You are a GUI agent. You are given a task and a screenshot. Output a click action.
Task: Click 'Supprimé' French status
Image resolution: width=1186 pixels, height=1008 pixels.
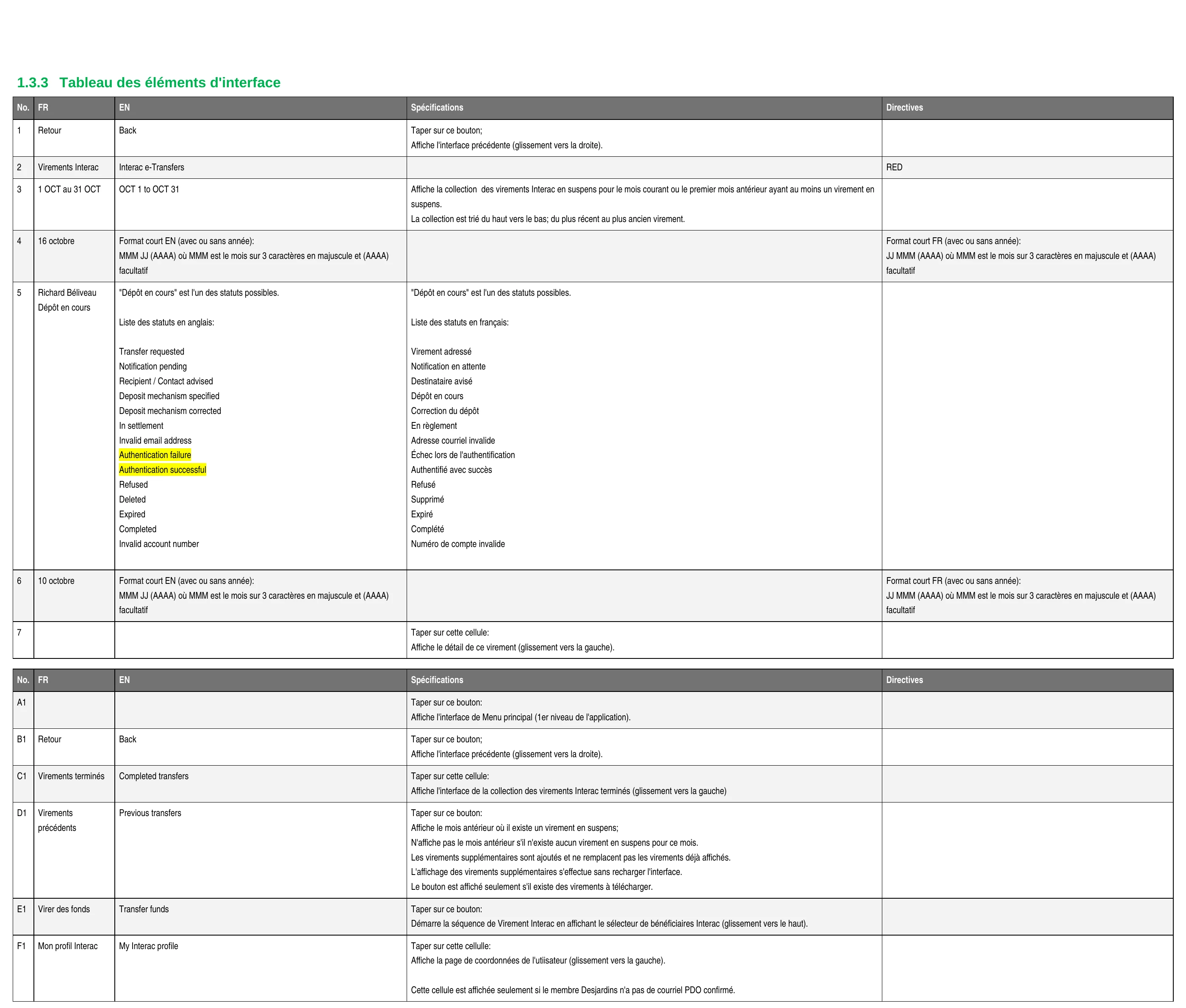(427, 500)
